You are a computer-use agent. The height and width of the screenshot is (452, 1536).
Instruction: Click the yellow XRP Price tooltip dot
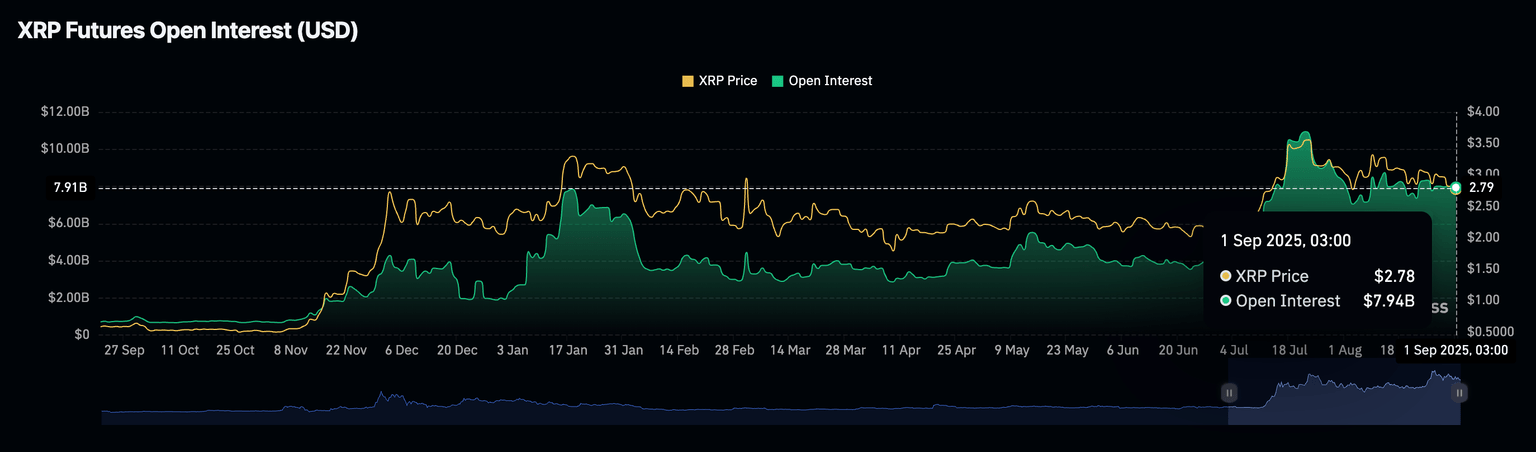[1226, 276]
